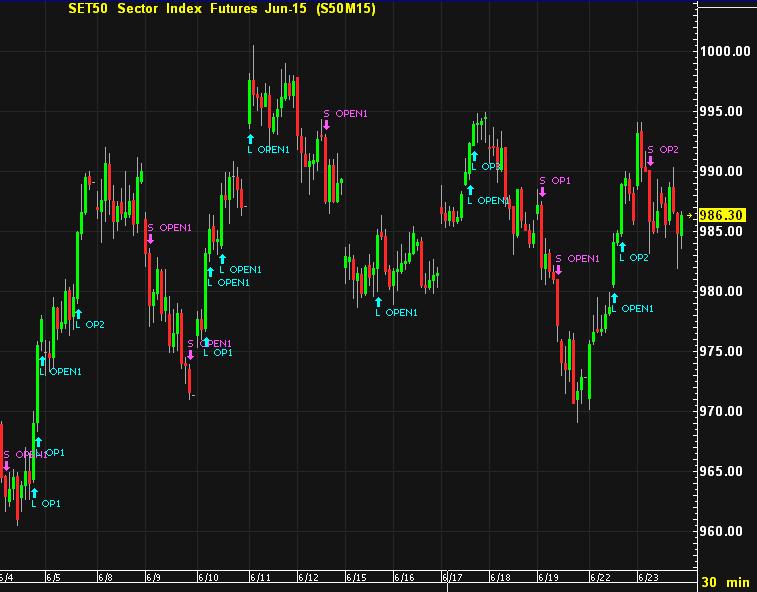
Task: Select the L OPEN1 arrow above 6/11
Action: tap(250, 138)
